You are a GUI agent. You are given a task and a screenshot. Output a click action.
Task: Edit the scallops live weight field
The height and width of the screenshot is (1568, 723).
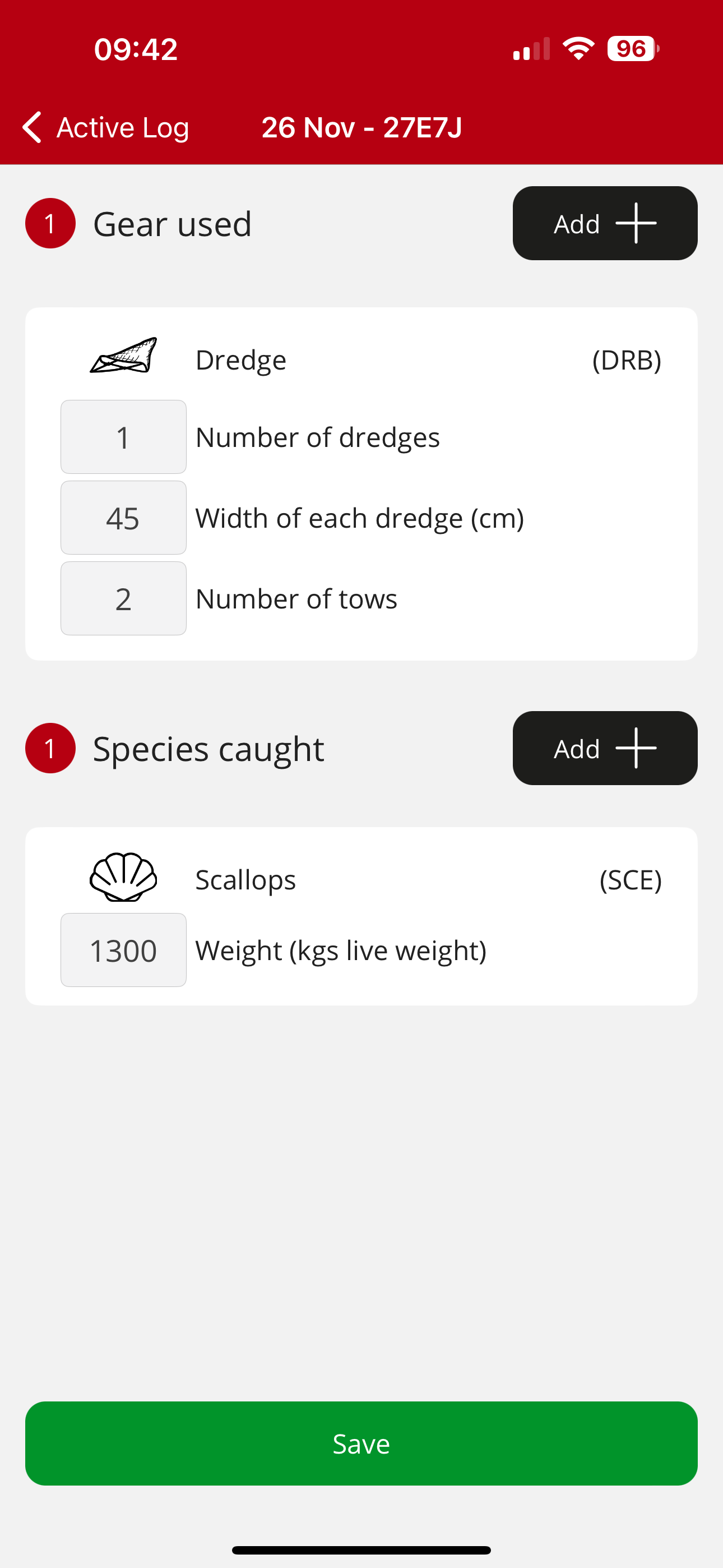[x=123, y=950]
